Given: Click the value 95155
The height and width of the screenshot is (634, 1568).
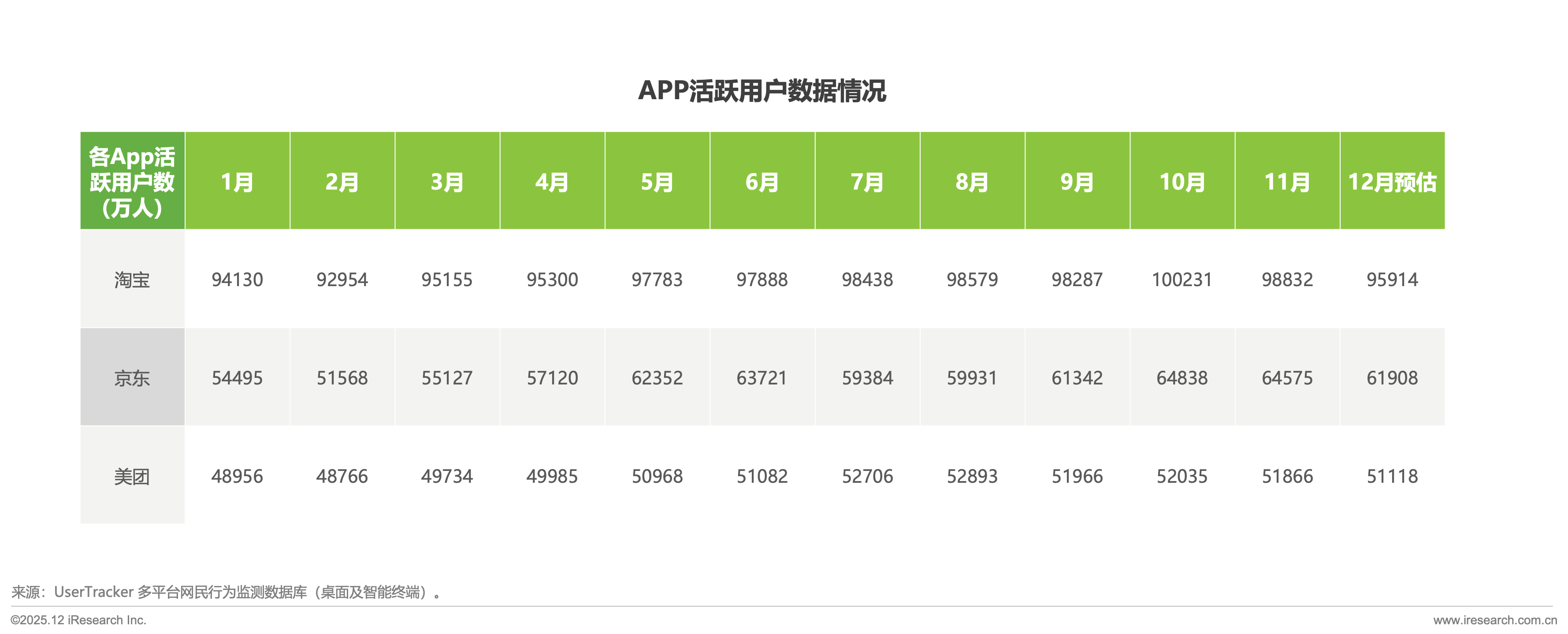Looking at the screenshot, I should [x=447, y=280].
